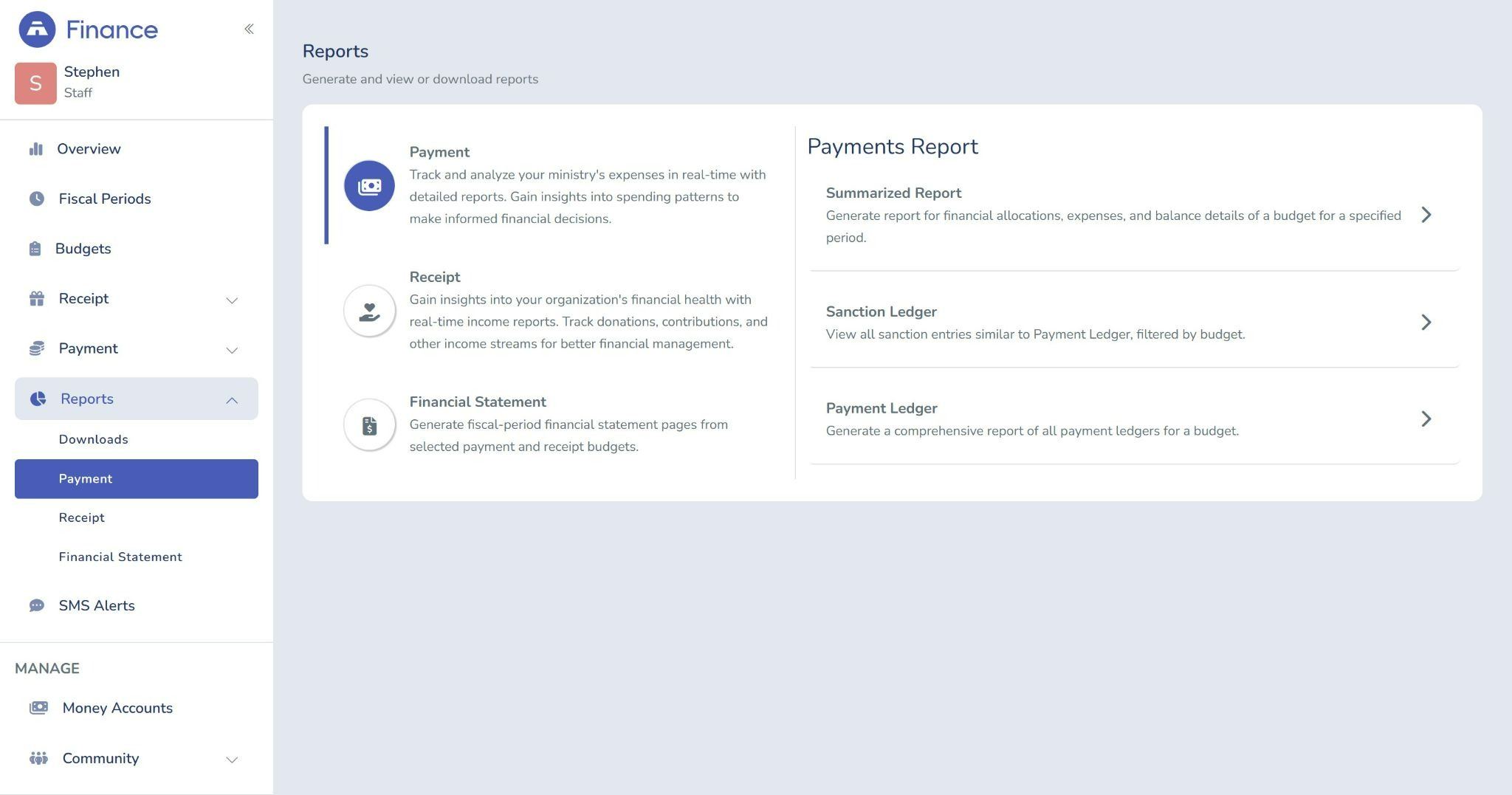Click Stephen's avatar letter S
1512x795 pixels.
click(x=35, y=83)
